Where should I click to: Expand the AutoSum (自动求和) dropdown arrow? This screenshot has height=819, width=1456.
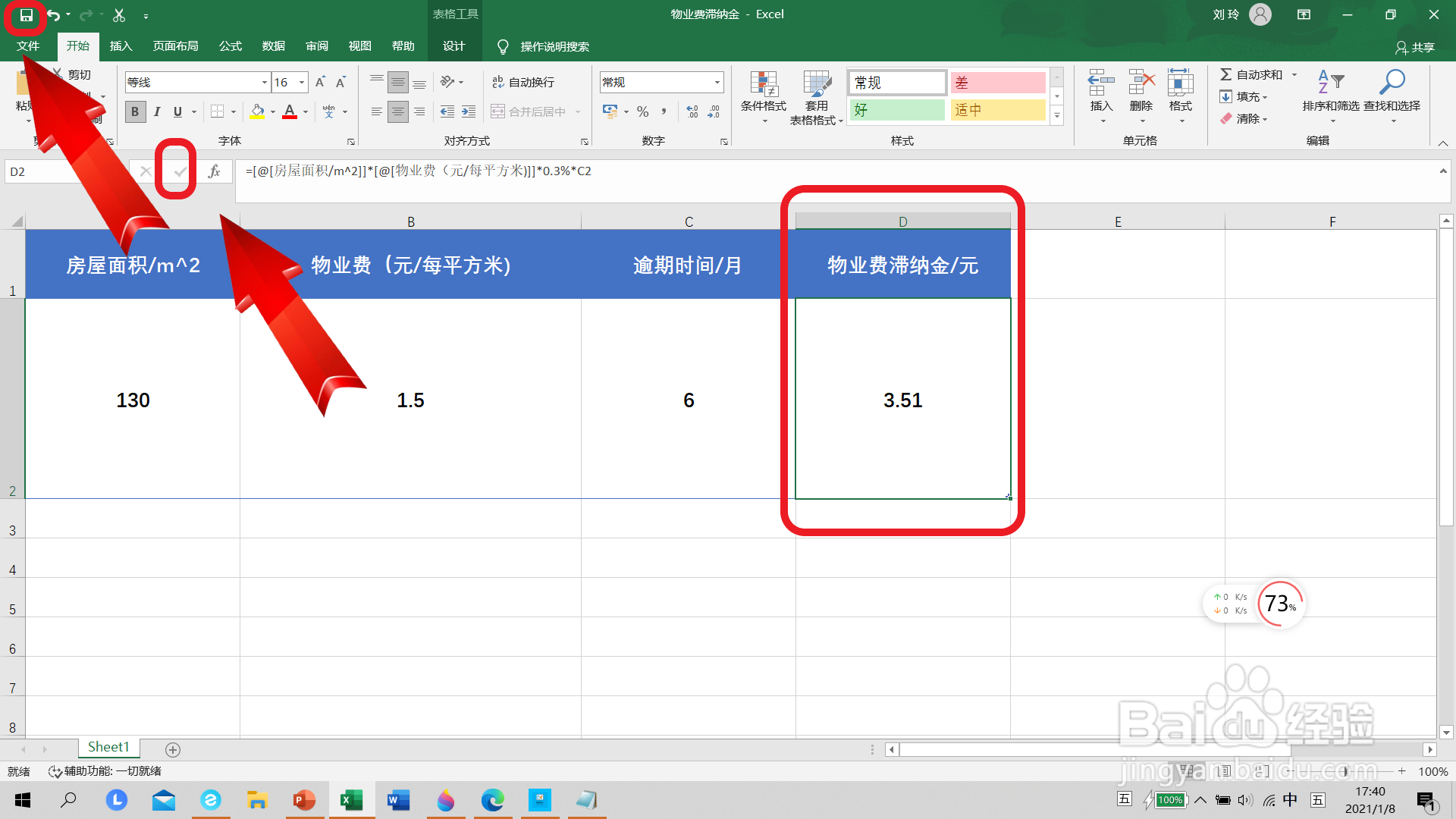(1294, 74)
